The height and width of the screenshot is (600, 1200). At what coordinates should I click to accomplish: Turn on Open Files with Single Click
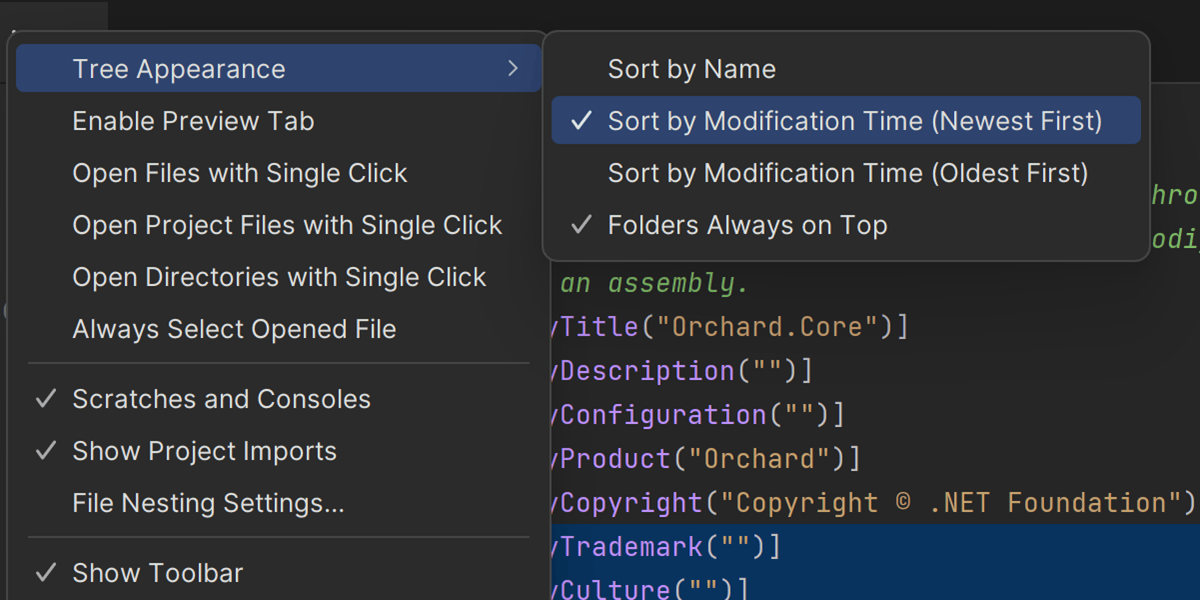pyautogui.click(x=239, y=173)
